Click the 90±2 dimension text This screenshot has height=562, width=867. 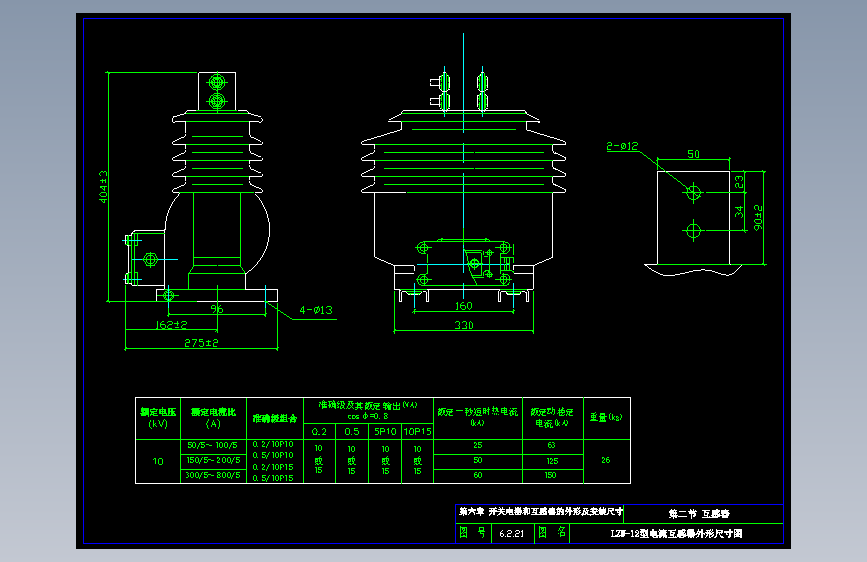[x=758, y=217]
